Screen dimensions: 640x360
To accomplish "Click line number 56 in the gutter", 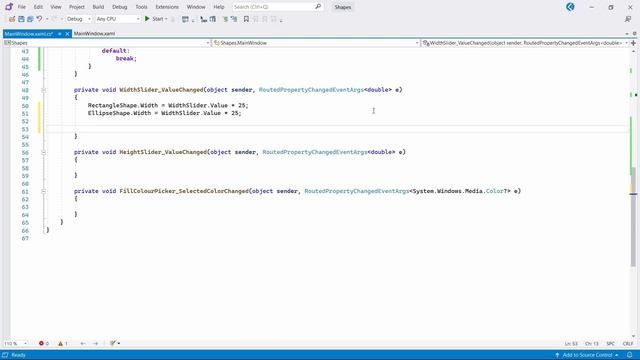I will point(25,153).
